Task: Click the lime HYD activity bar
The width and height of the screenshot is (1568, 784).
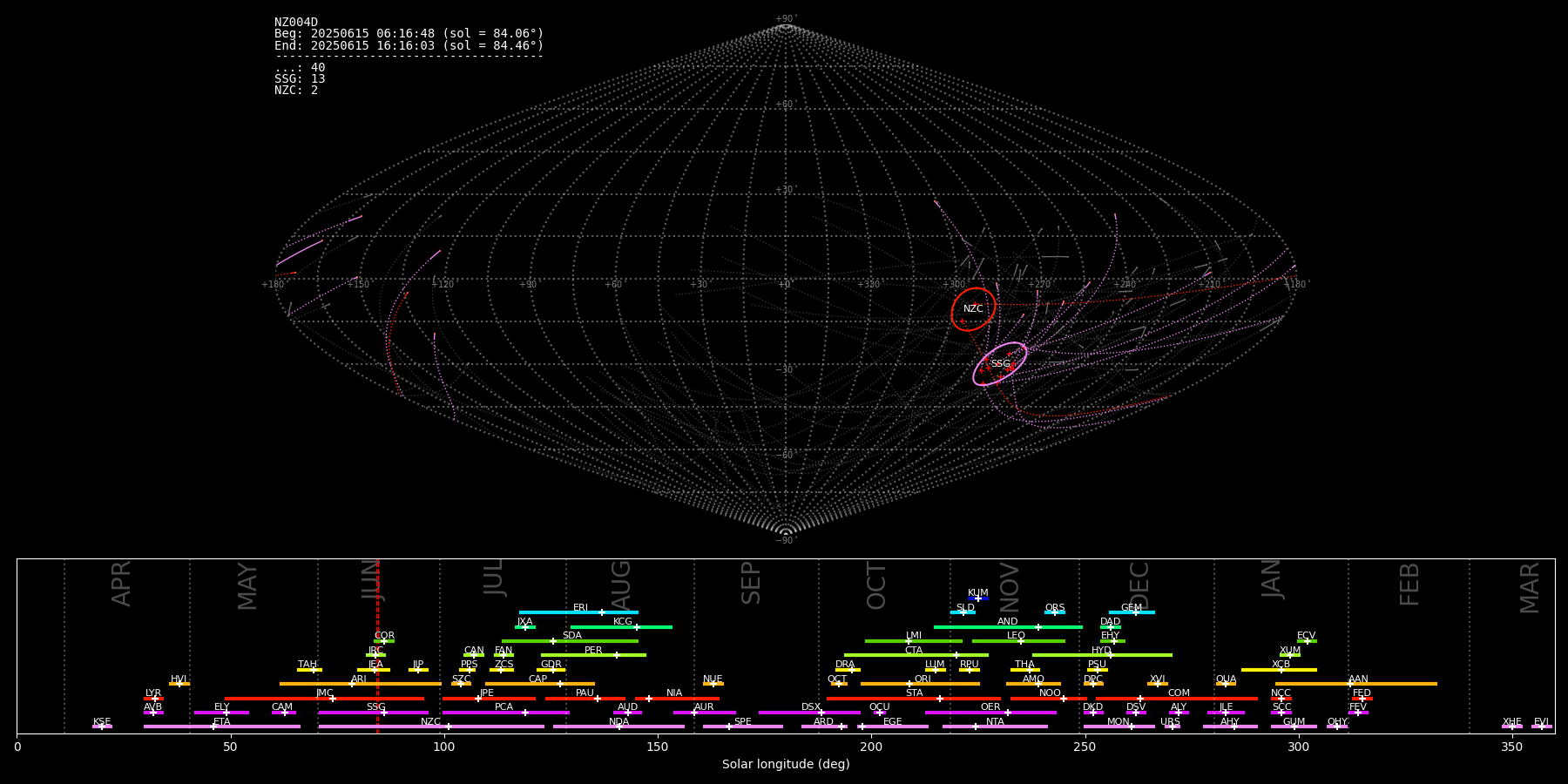Action: [1102, 655]
